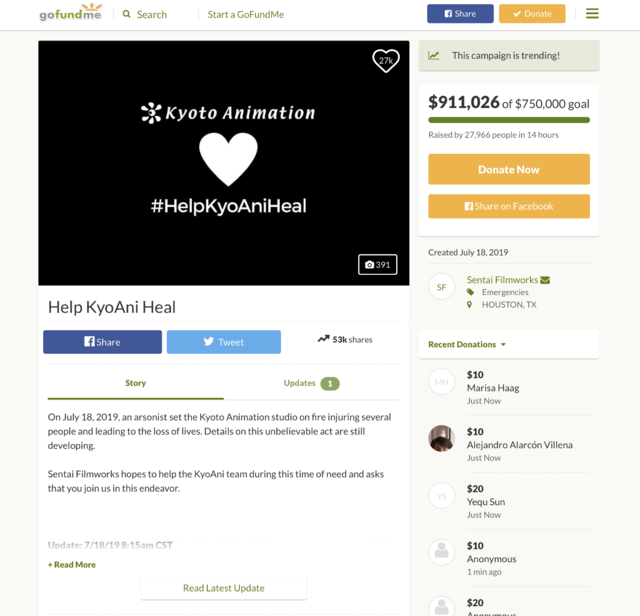This screenshot has width=640, height=616.
Task: Open Start a GoFundMe link
Action: [x=246, y=15]
